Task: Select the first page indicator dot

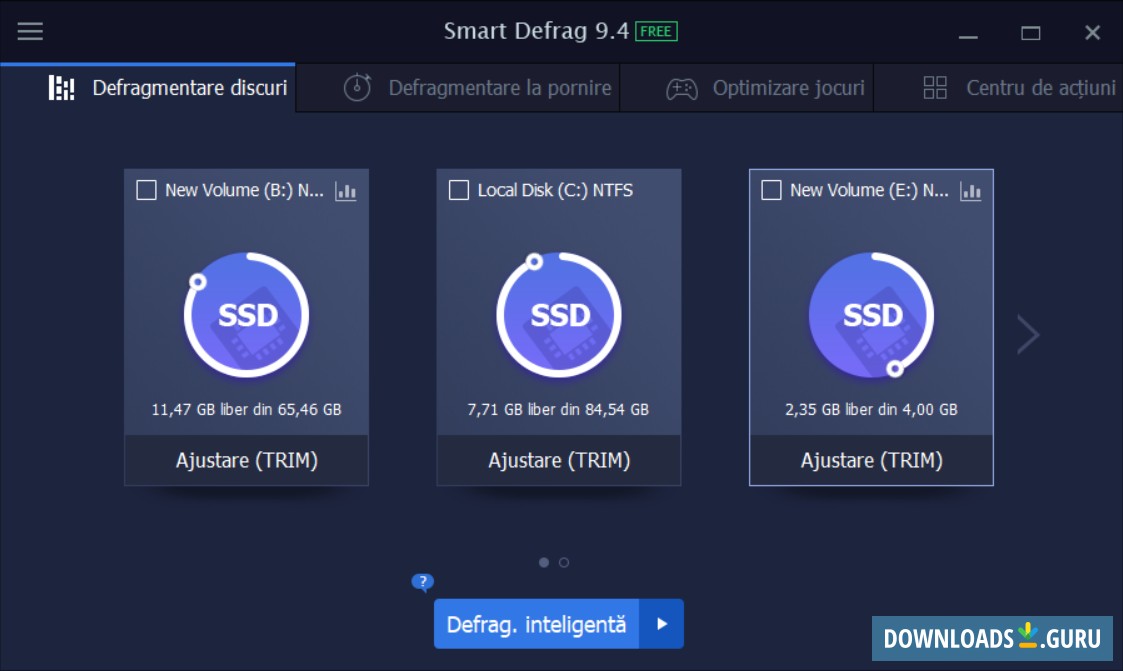Action: 544,563
